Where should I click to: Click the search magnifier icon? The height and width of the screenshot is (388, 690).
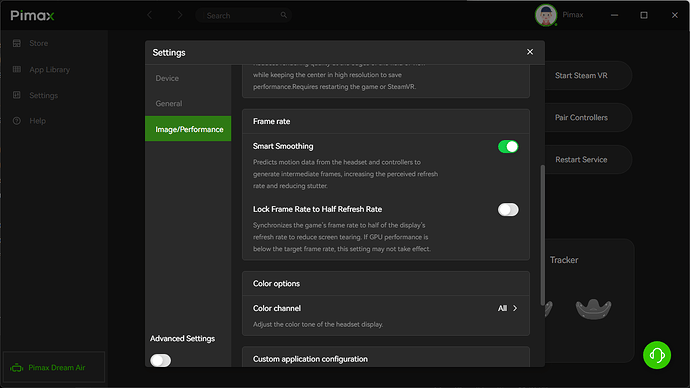(283, 15)
